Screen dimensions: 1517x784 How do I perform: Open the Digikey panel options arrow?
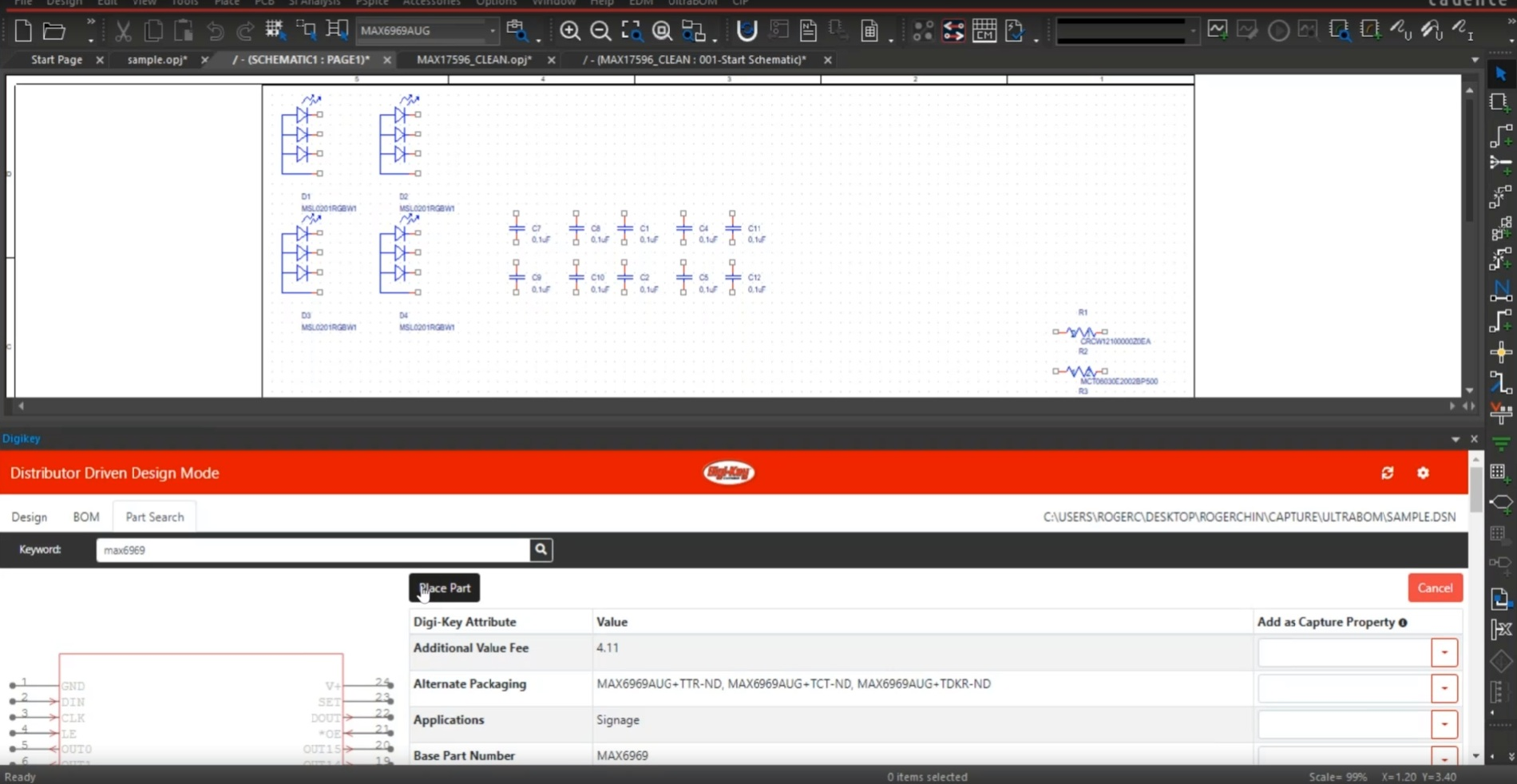tap(1456, 439)
